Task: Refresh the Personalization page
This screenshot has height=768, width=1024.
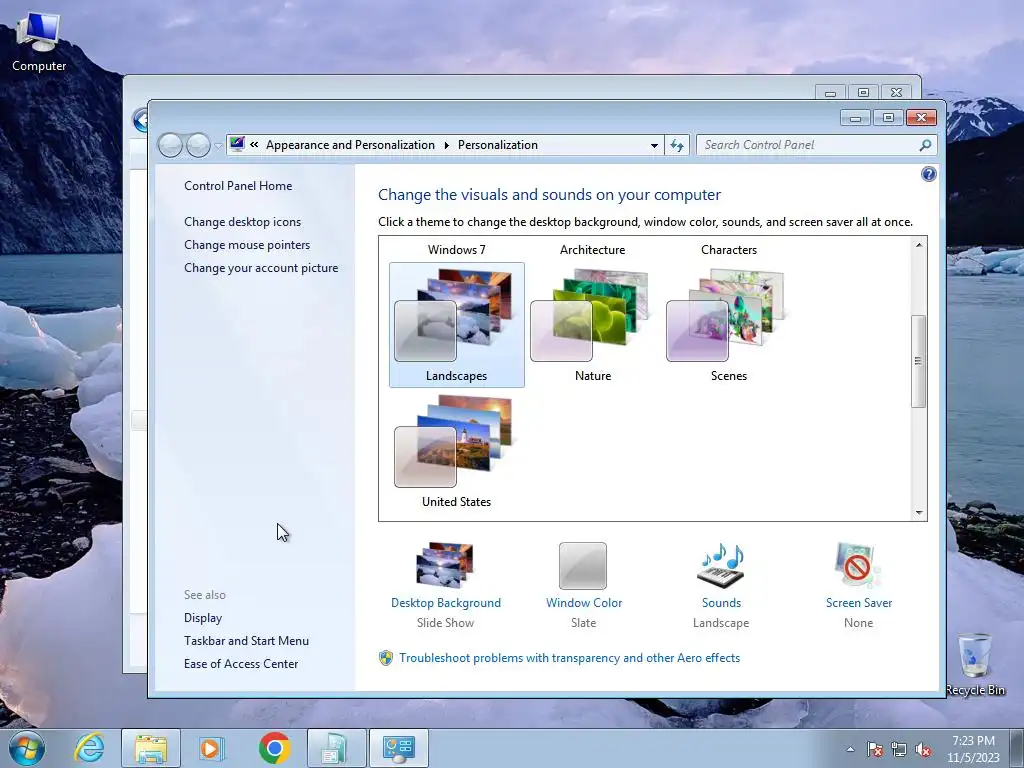Action: click(x=677, y=145)
